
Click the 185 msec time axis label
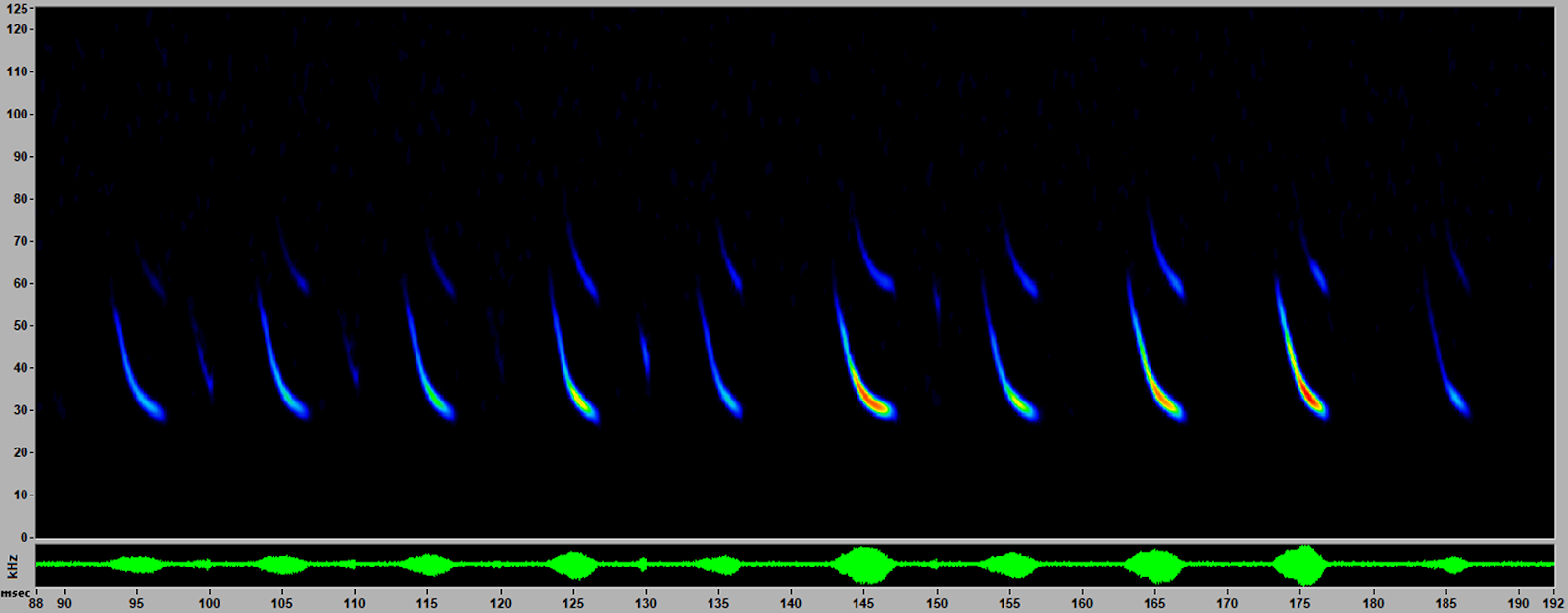1445,603
